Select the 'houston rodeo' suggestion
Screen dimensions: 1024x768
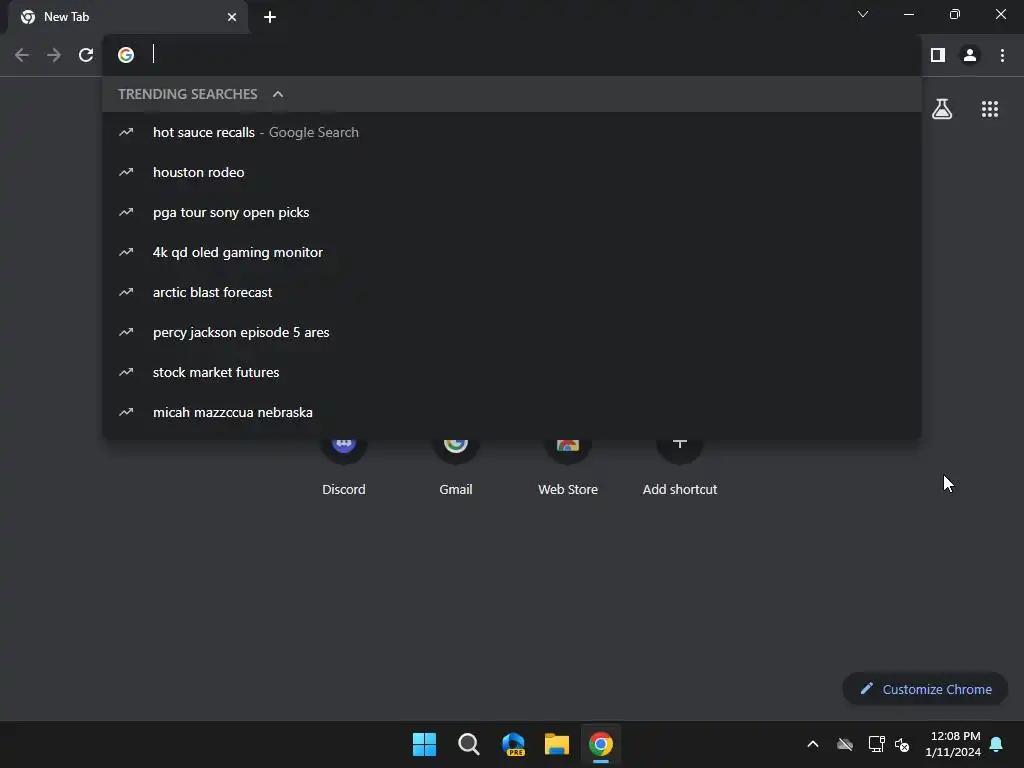coord(512,172)
